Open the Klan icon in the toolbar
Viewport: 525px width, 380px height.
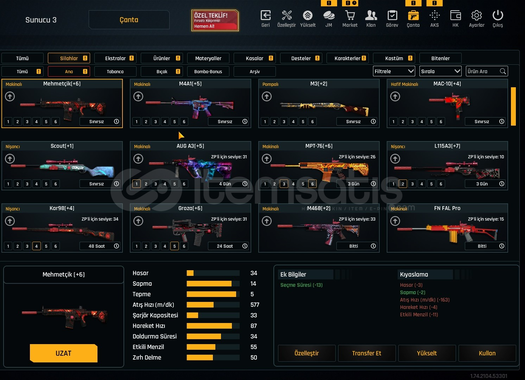click(x=371, y=15)
